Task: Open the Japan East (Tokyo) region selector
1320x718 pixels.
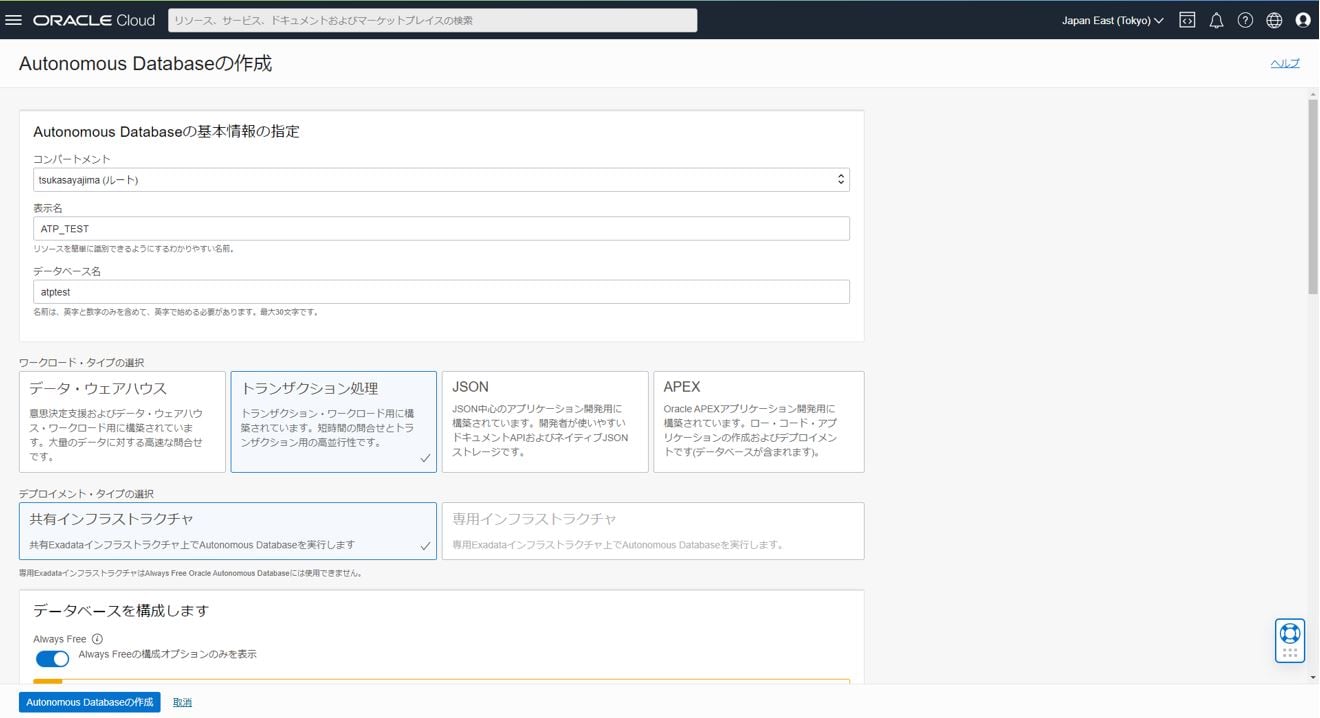Action: click(1112, 19)
